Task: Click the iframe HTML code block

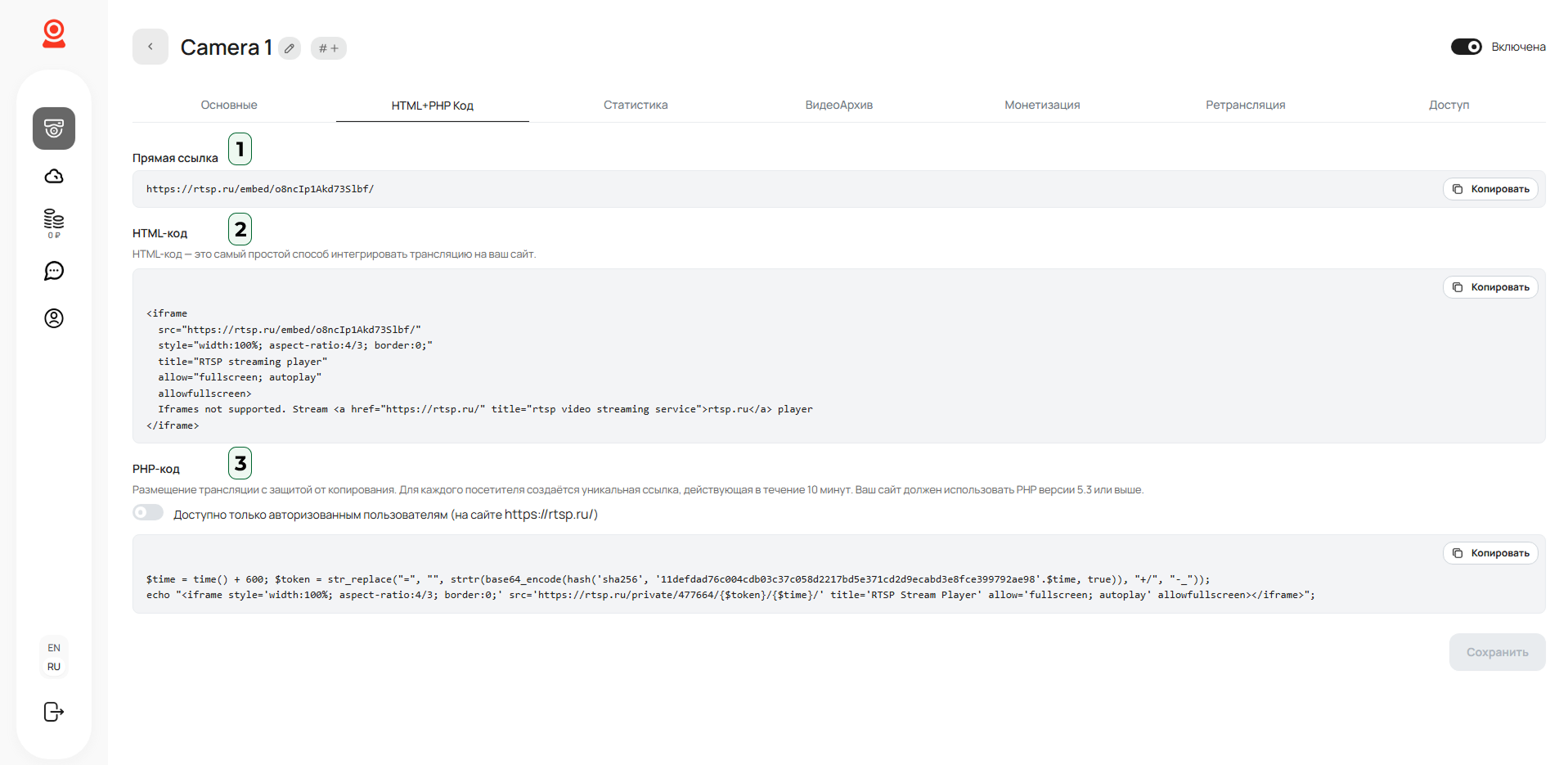Action: [839, 356]
